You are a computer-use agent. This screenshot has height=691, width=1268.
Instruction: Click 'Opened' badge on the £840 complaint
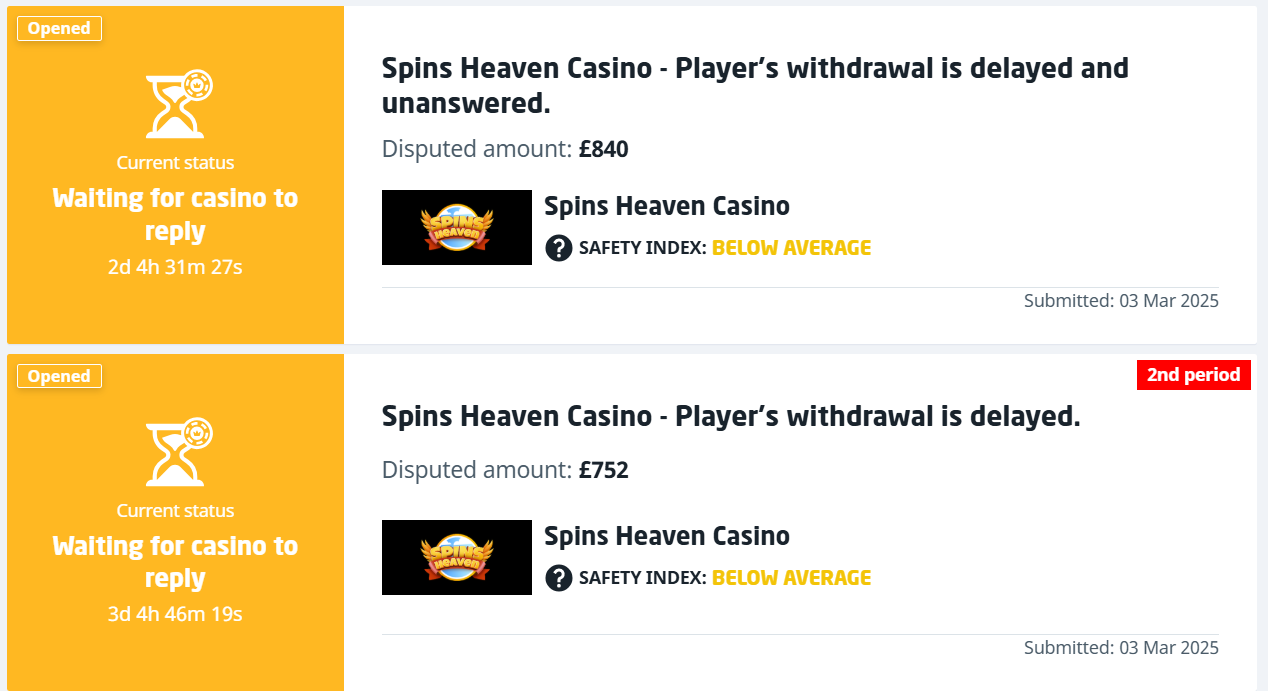(59, 29)
